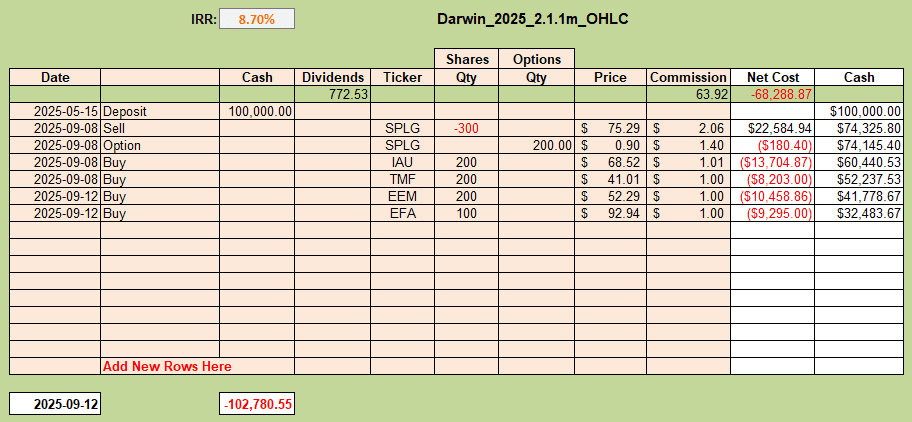
Task: Click the Net Cost column header
Action: [x=772, y=77]
